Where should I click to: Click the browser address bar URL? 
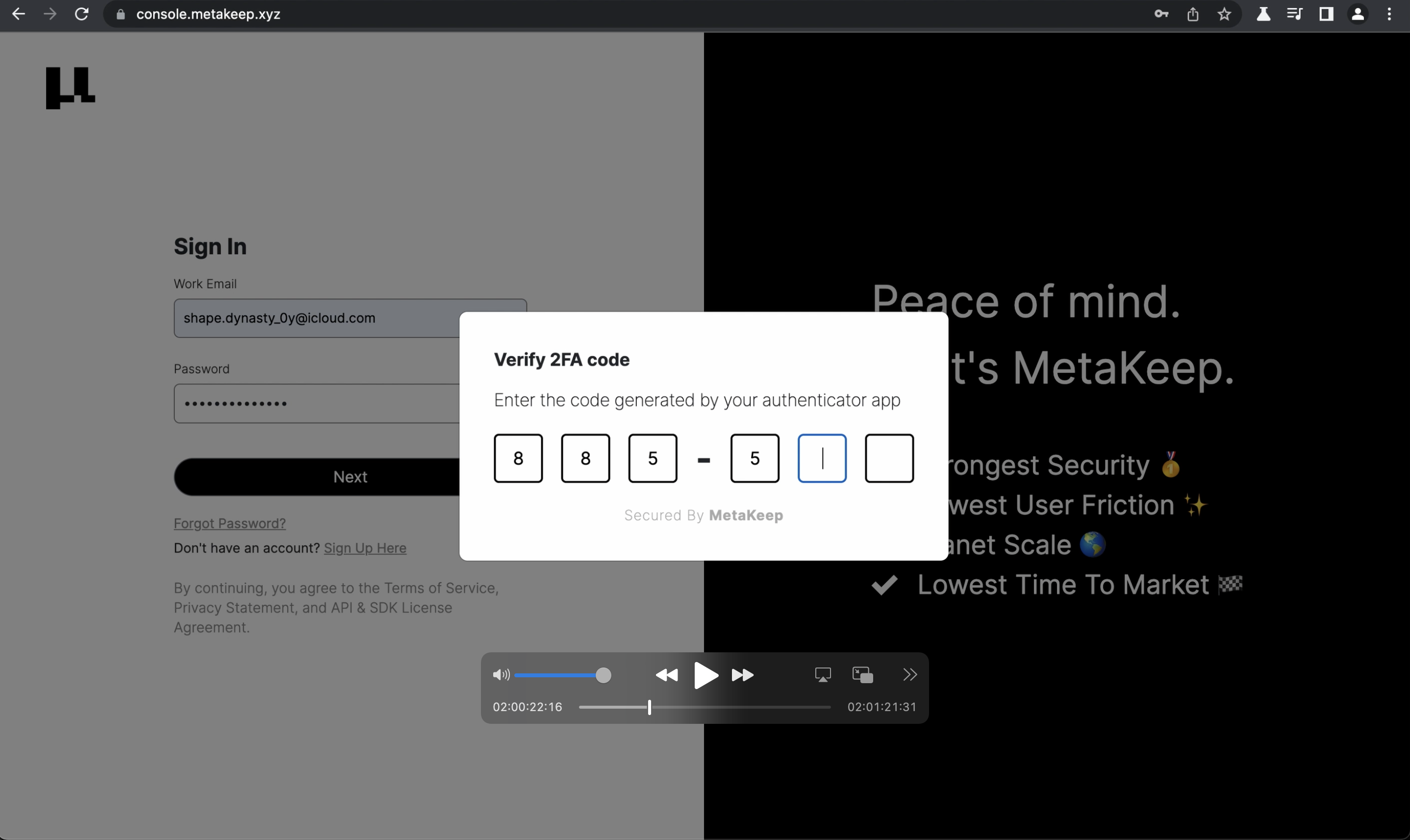pos(208,14)
